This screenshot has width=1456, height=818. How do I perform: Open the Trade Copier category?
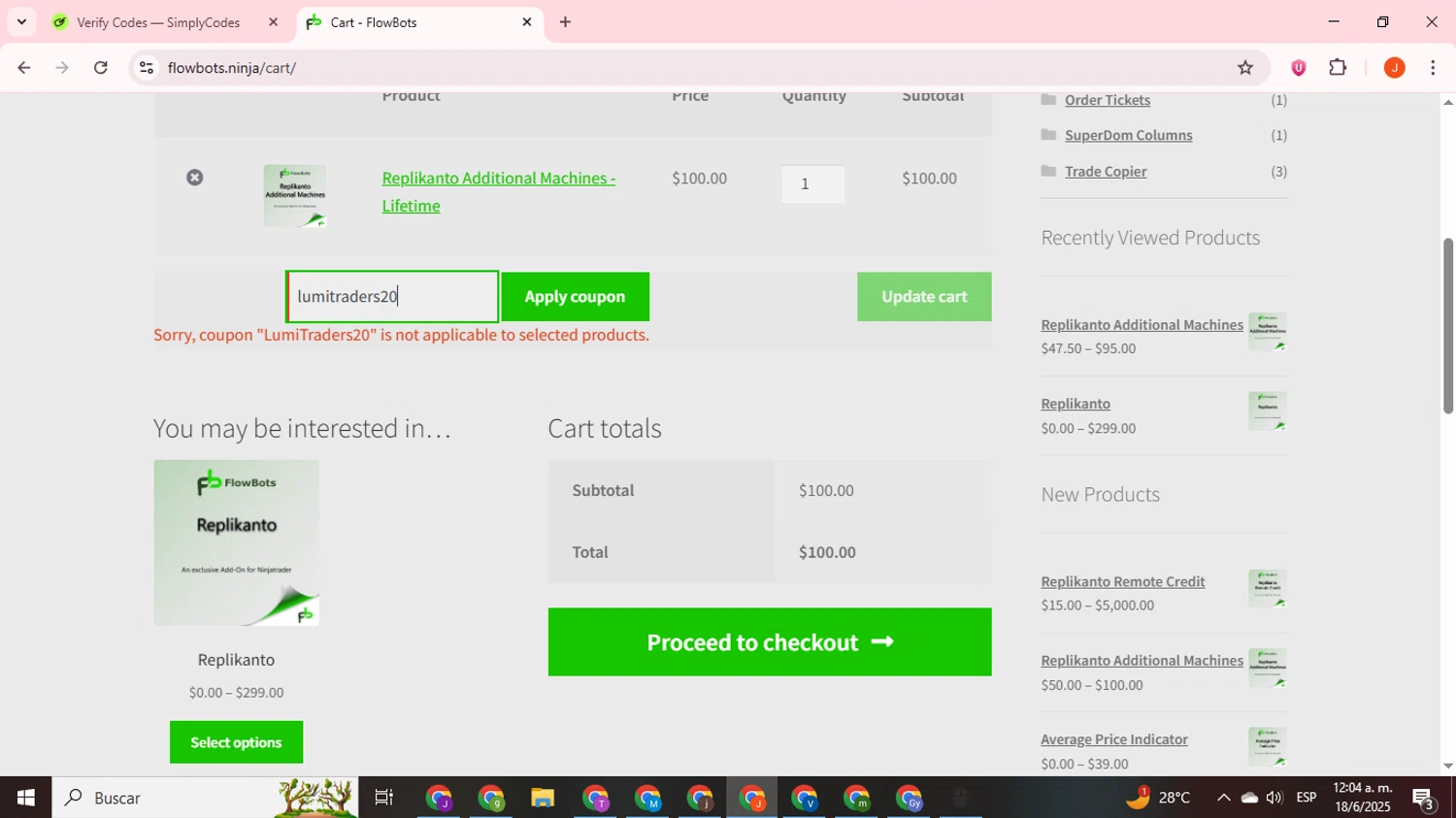(1106, 172)
